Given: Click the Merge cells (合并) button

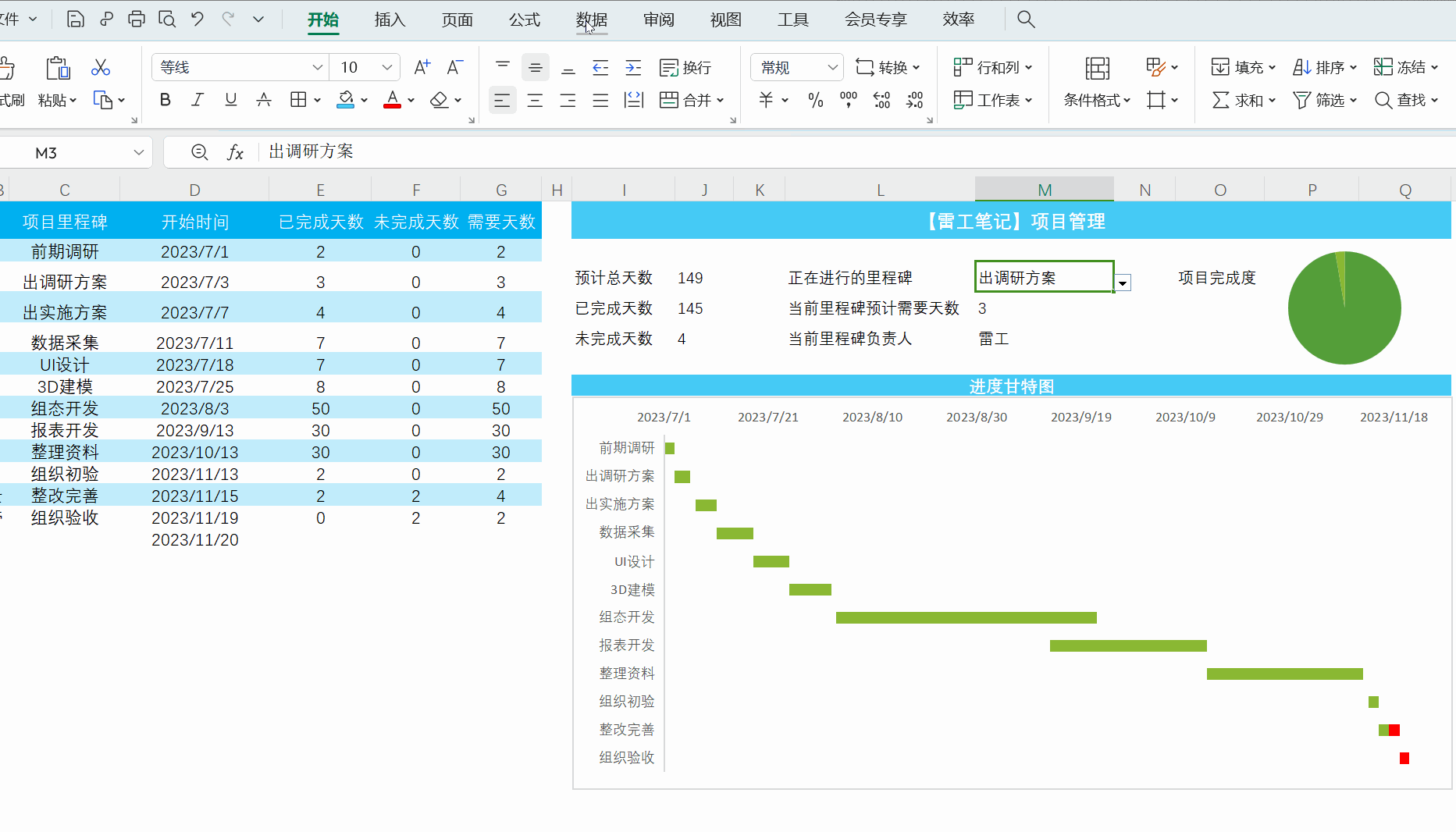Looking at the screenshot, I should click(692, 100).
